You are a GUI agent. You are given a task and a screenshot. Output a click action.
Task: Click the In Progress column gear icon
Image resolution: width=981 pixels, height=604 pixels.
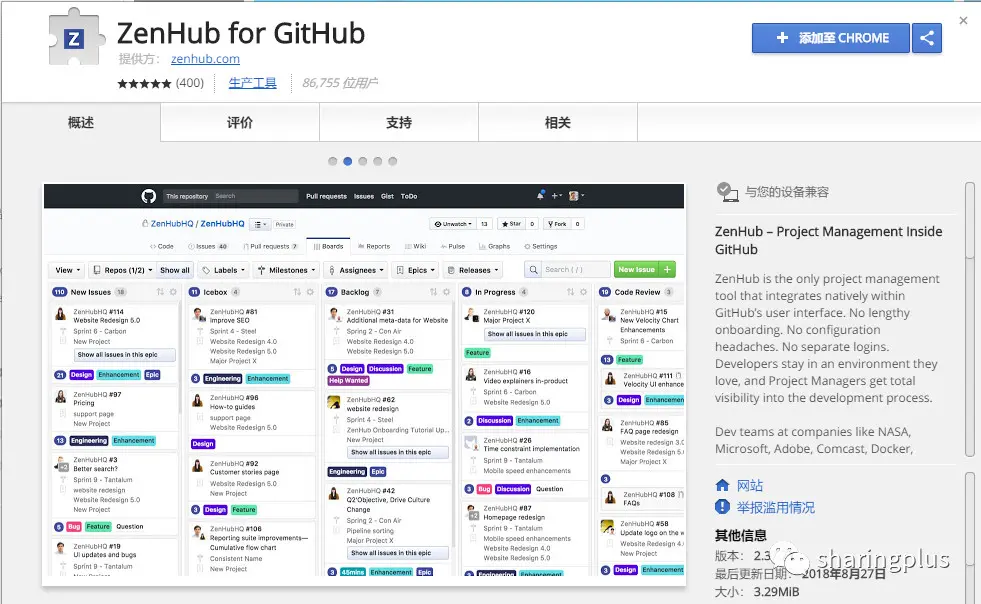point(583,292)
